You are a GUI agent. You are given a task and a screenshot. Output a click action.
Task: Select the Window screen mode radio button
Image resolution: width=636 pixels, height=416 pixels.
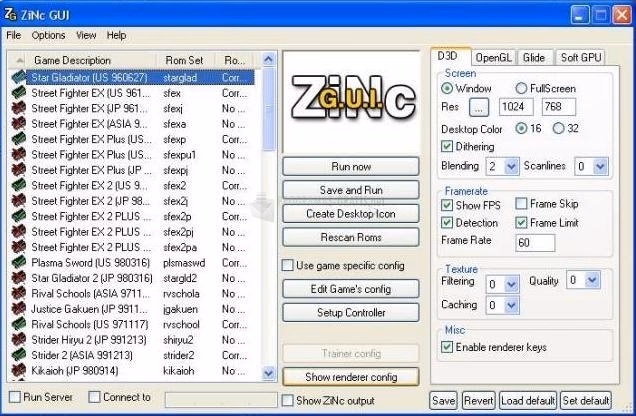tap(447, 88)
